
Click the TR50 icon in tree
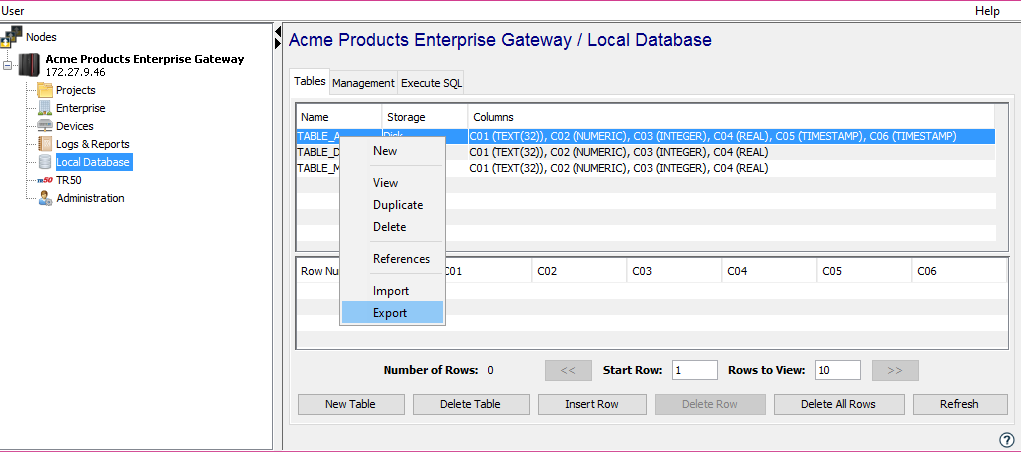pyautogui.click(x=45, y=180)
